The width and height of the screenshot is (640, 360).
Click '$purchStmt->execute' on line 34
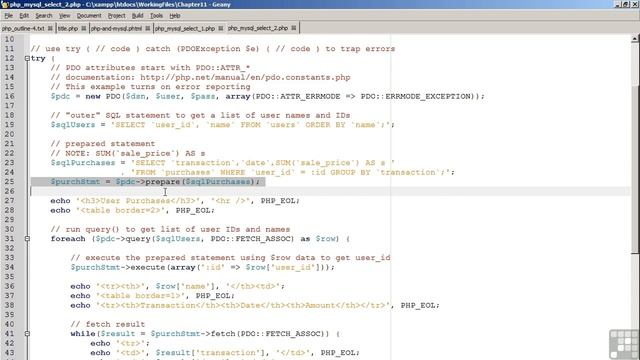pyautogui.click(x=118, y=267)
